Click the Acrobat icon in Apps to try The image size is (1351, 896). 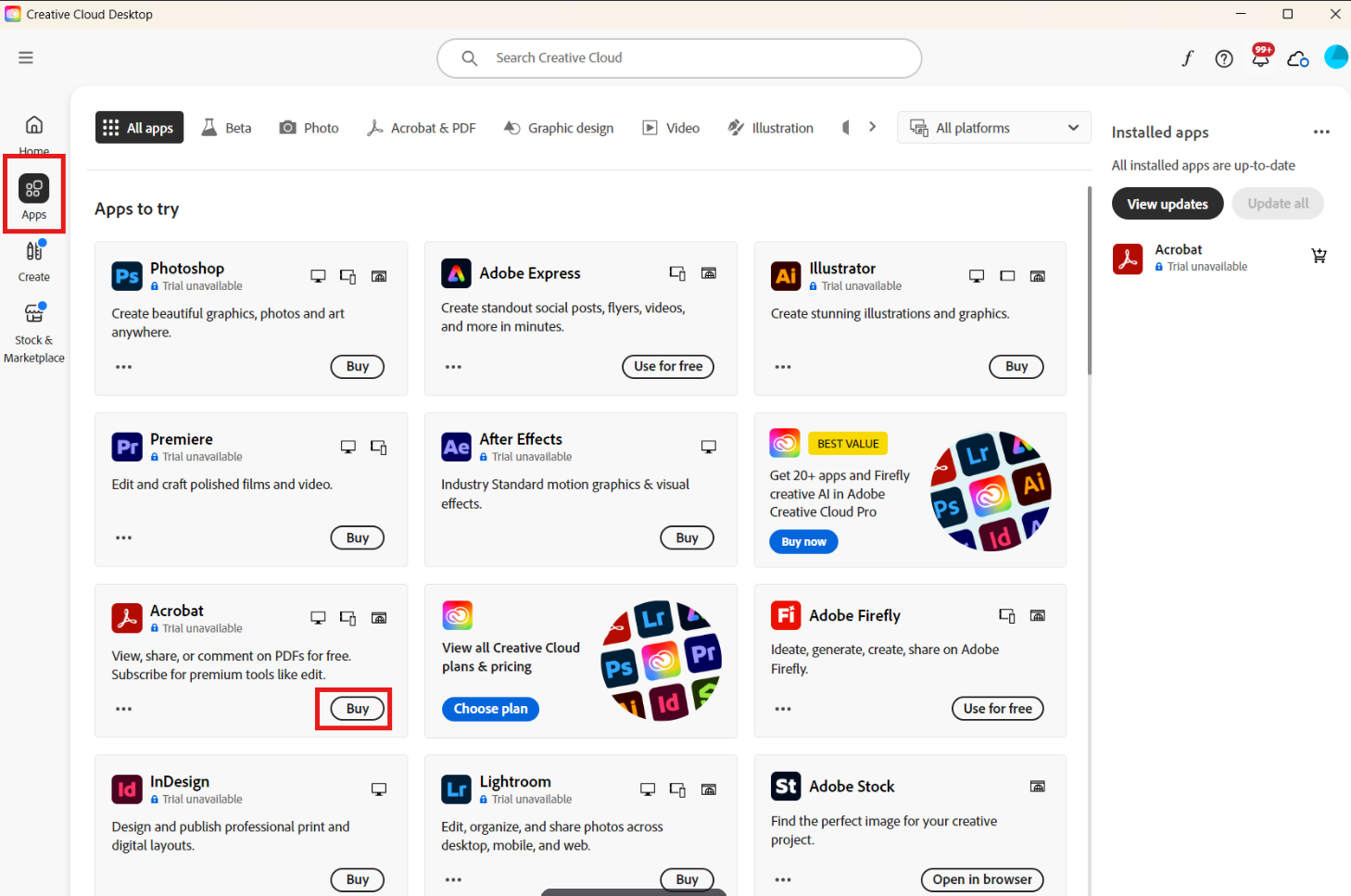pos(127,618)
